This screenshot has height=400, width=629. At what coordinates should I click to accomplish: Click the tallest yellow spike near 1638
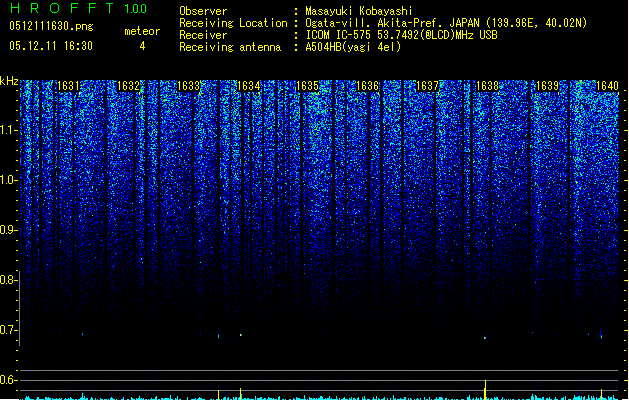tap(485, 390)
